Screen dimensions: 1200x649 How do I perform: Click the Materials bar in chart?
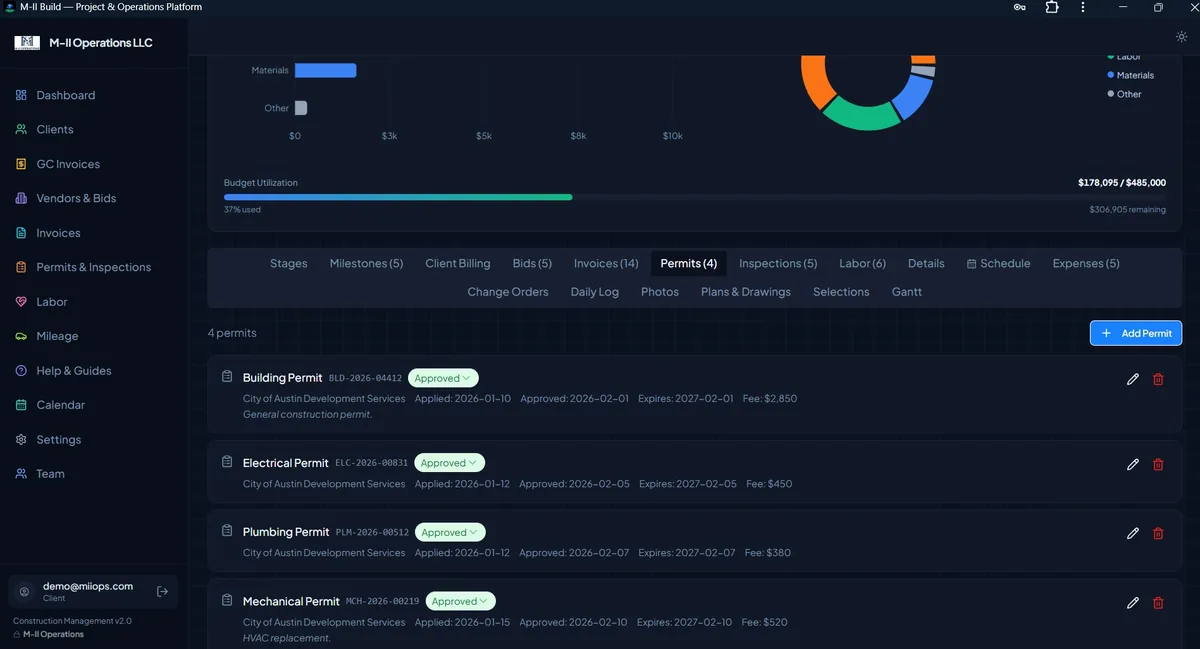[326, 70]
